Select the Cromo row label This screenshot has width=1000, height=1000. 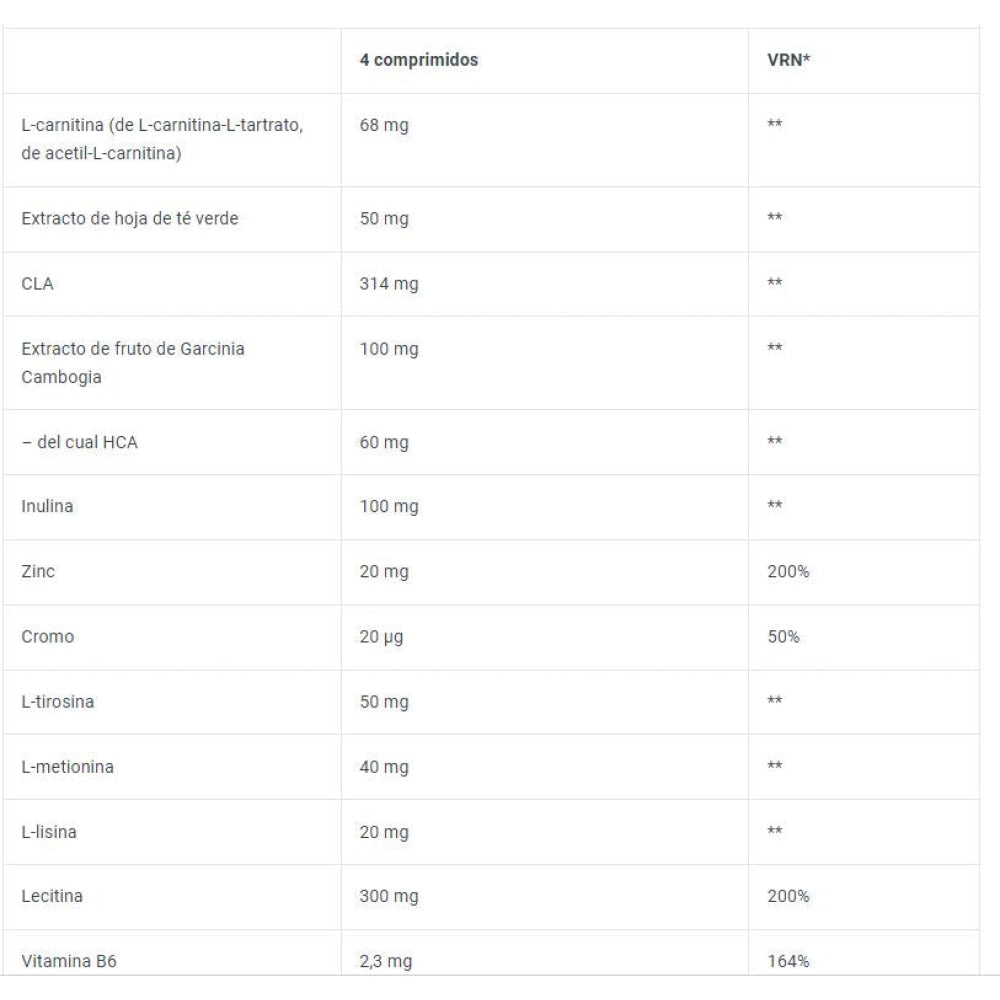47,637
